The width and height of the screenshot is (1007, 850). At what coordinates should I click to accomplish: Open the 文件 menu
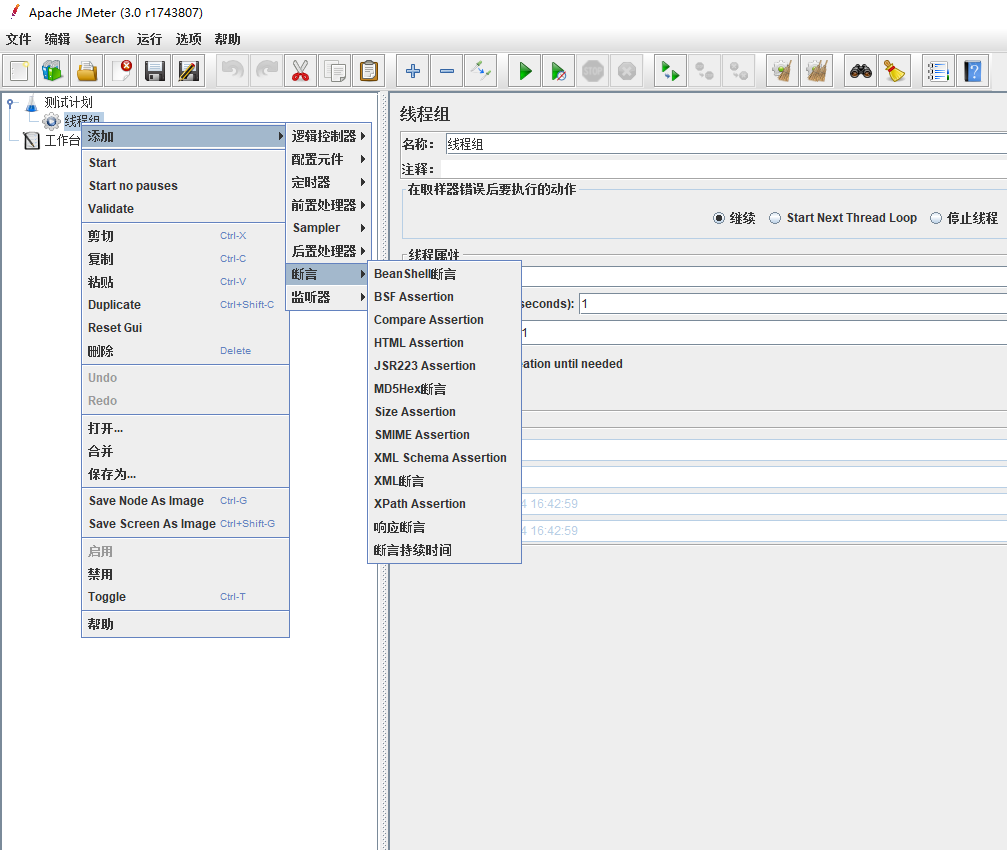(19, 39)
